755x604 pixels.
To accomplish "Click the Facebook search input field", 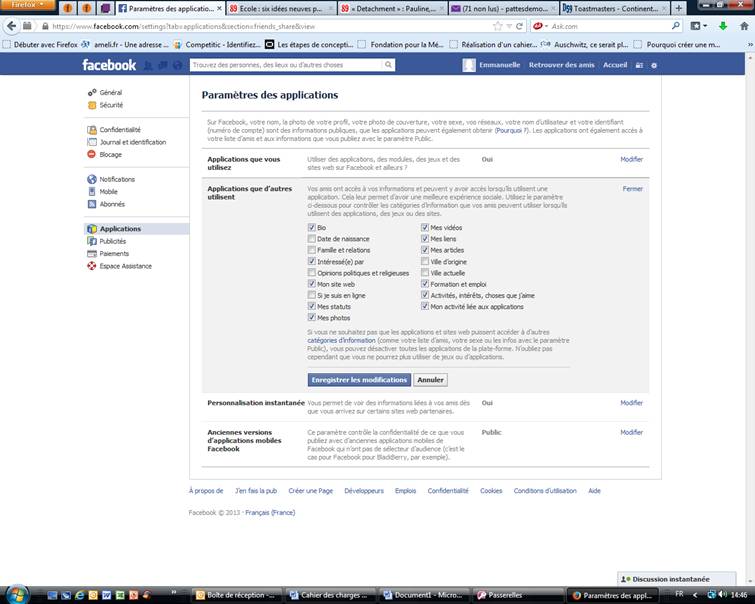I will coord(286,65).
